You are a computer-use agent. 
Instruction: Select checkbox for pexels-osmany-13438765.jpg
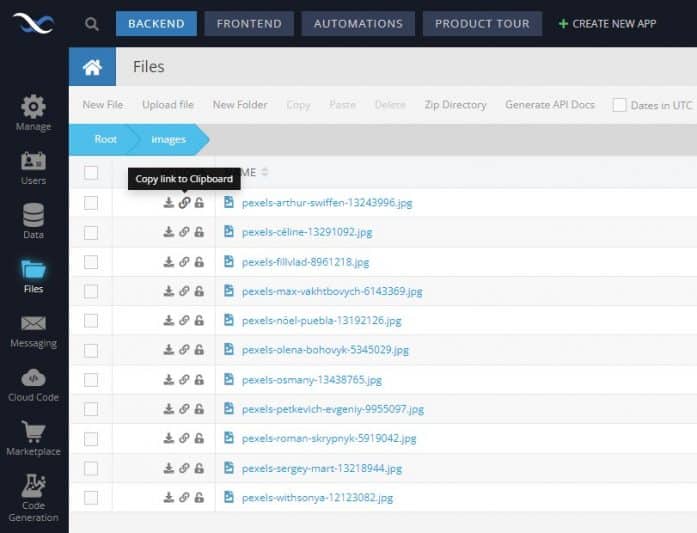click(91, 380)
